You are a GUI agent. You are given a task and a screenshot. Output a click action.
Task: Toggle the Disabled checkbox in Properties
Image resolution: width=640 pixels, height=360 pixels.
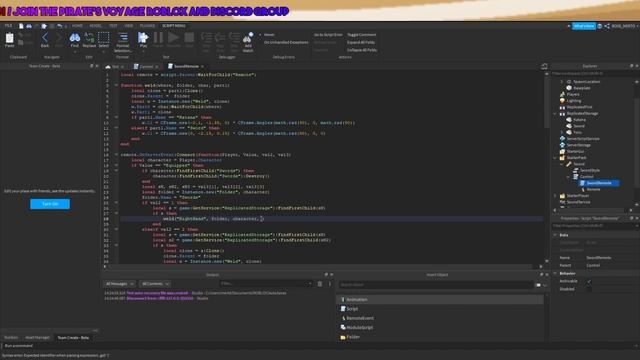pyautogui.click(x=589, y=289)
